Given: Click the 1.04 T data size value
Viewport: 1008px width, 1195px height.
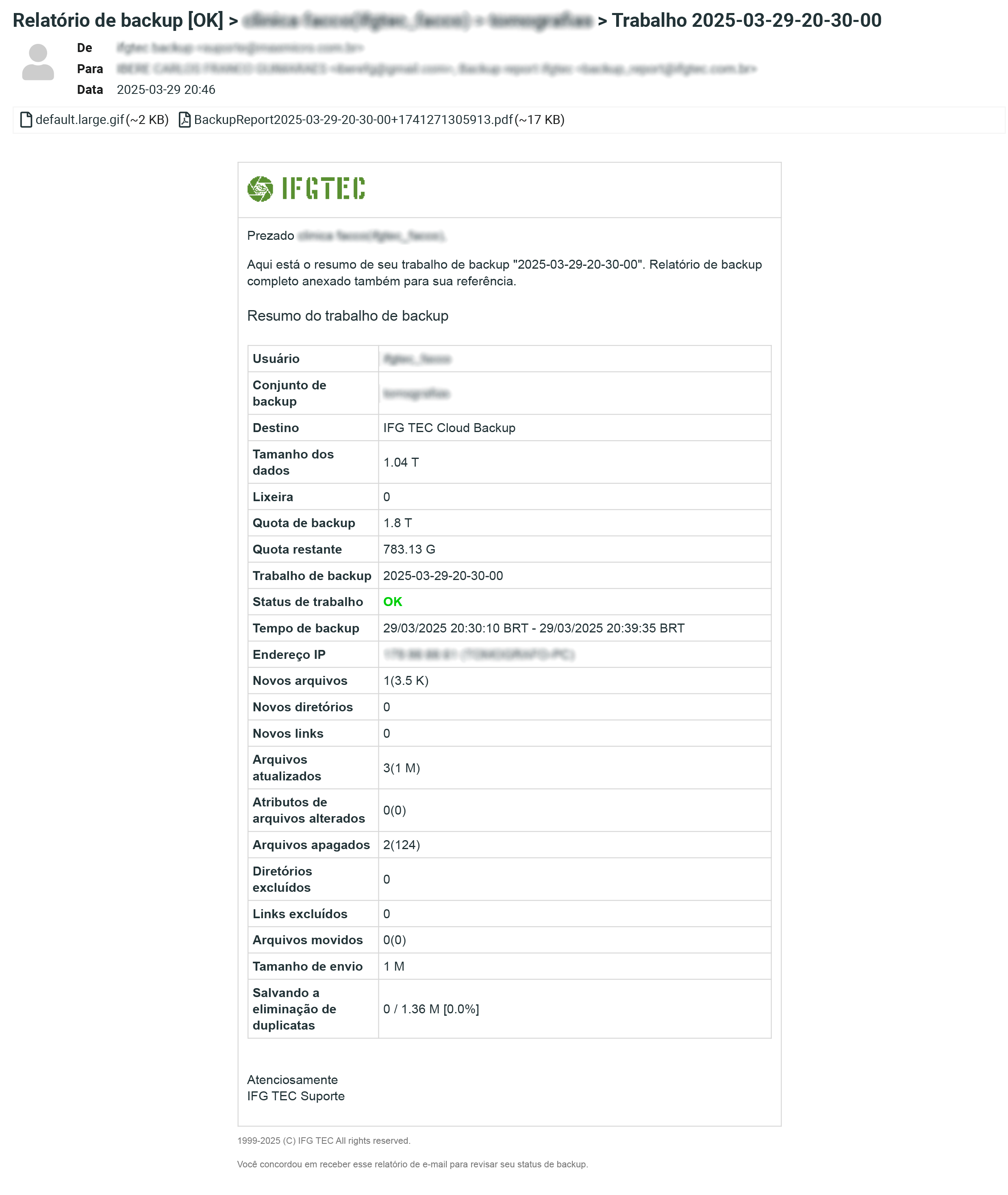Looking at the screenshot, I should pyautogui.click(x=401, y=462).
